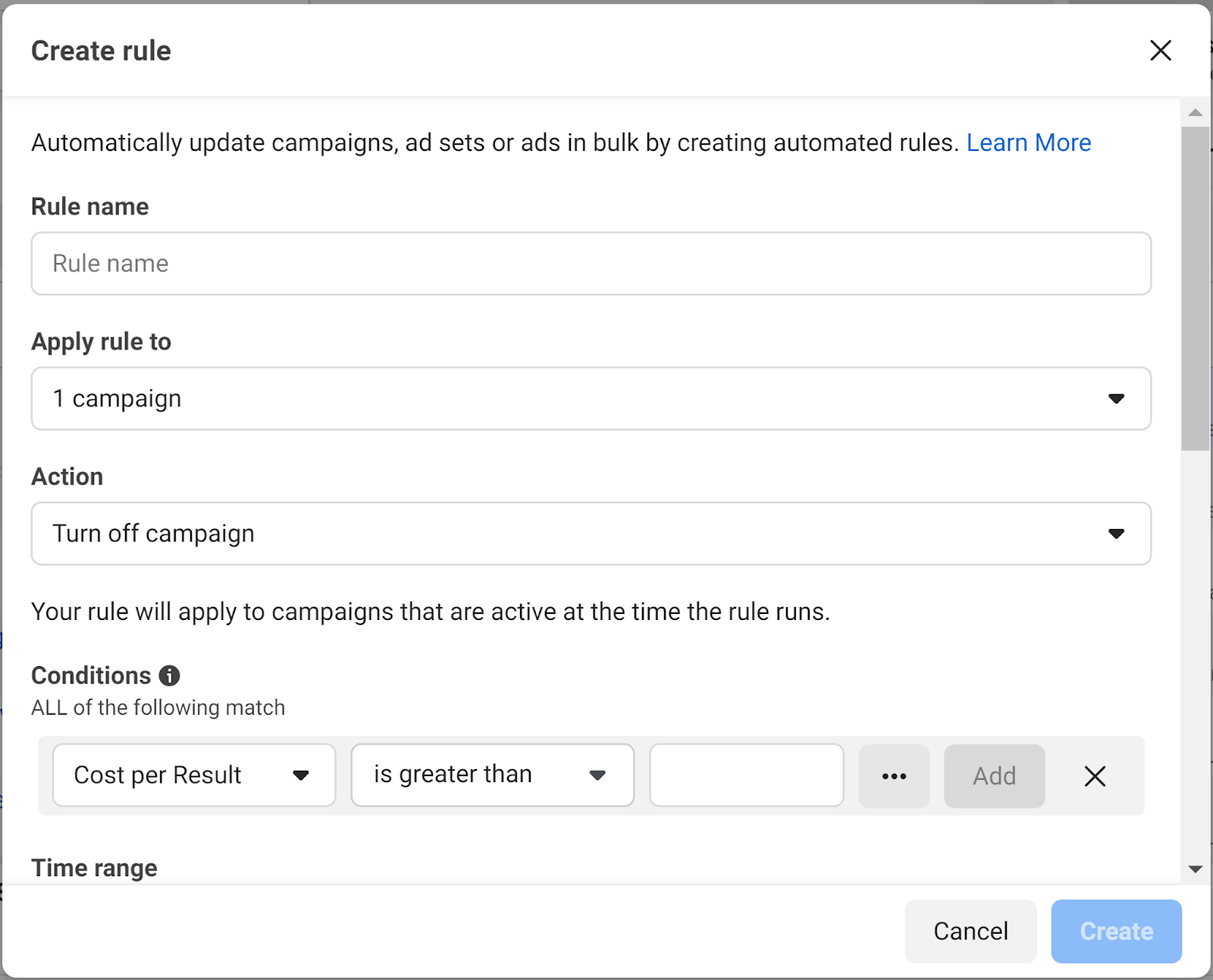Close the Create rule dialog
This screenshot has width=1213, height=980.
coord(1160,51)
